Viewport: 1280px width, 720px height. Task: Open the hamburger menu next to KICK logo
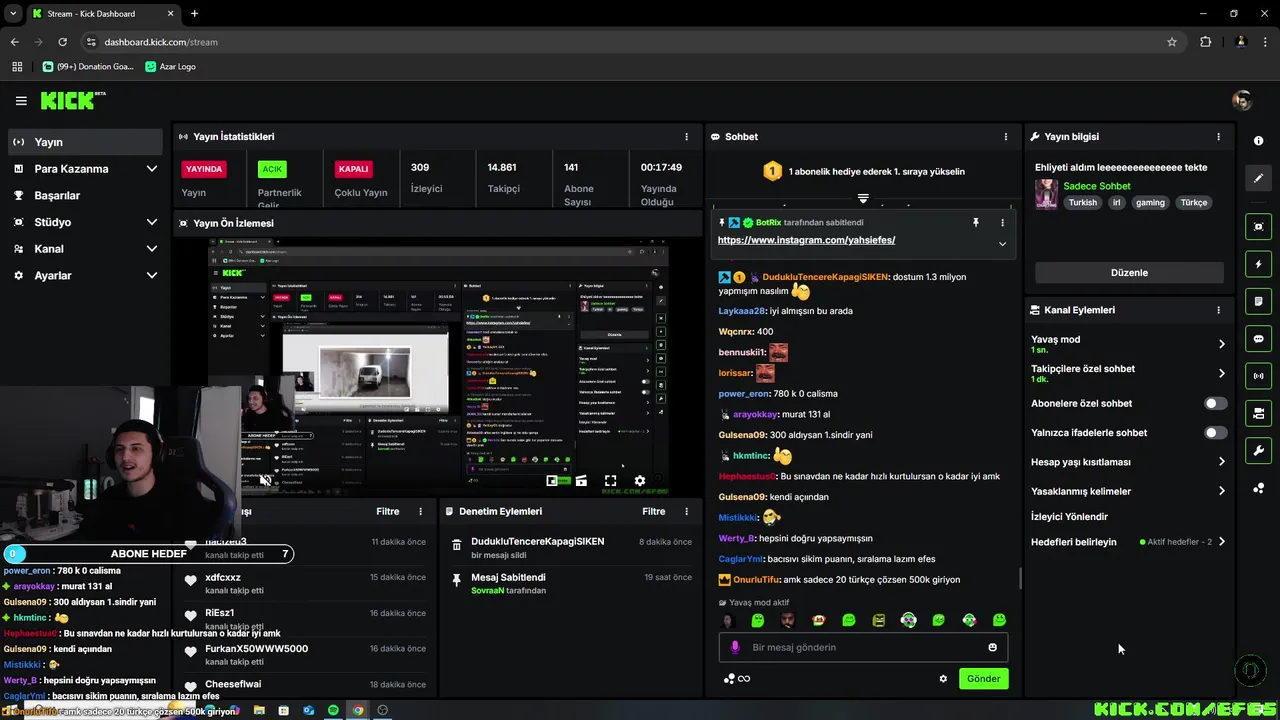tap(21, 101)
